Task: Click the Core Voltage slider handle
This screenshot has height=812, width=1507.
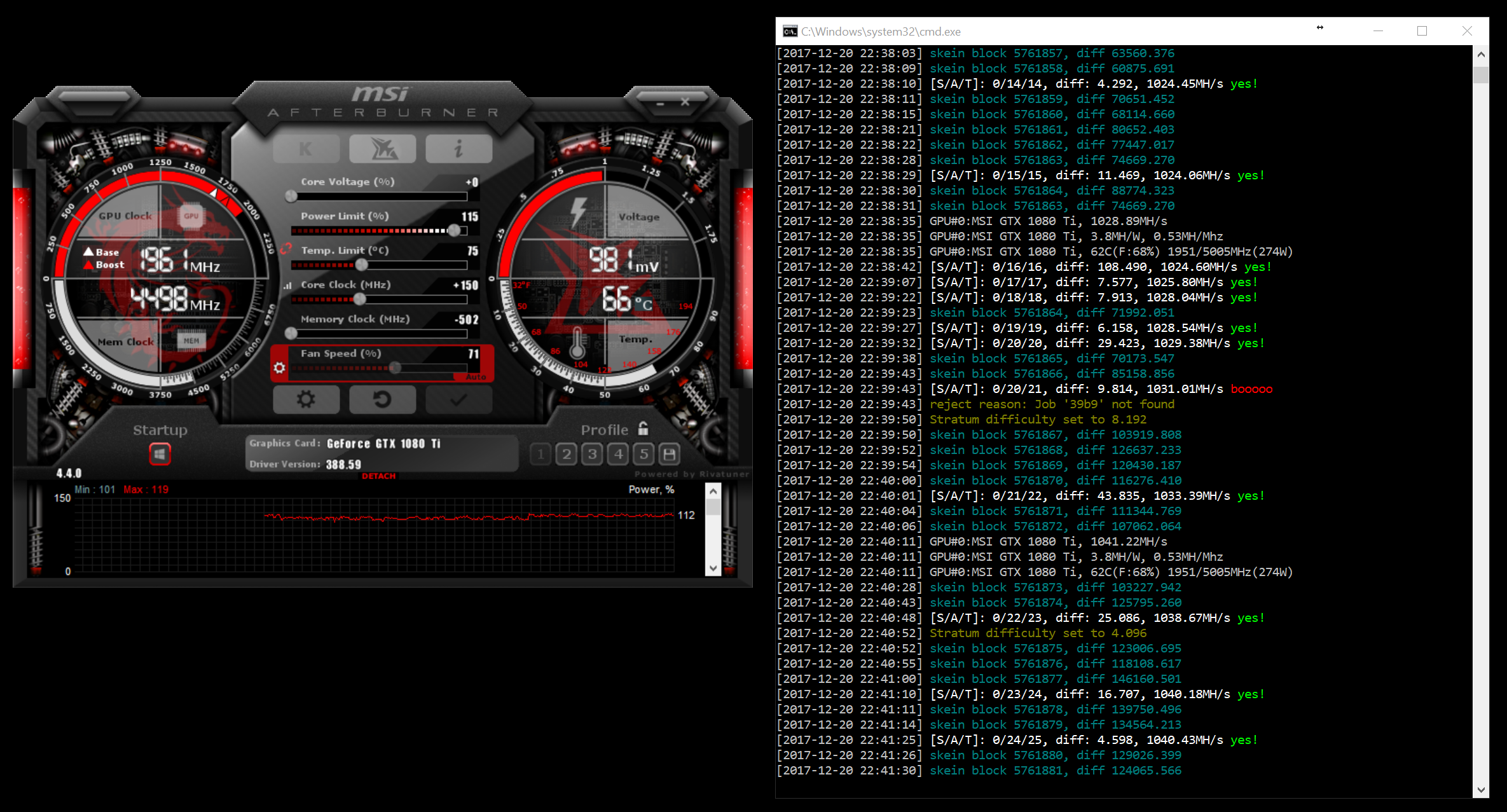Action: [291, 196]
